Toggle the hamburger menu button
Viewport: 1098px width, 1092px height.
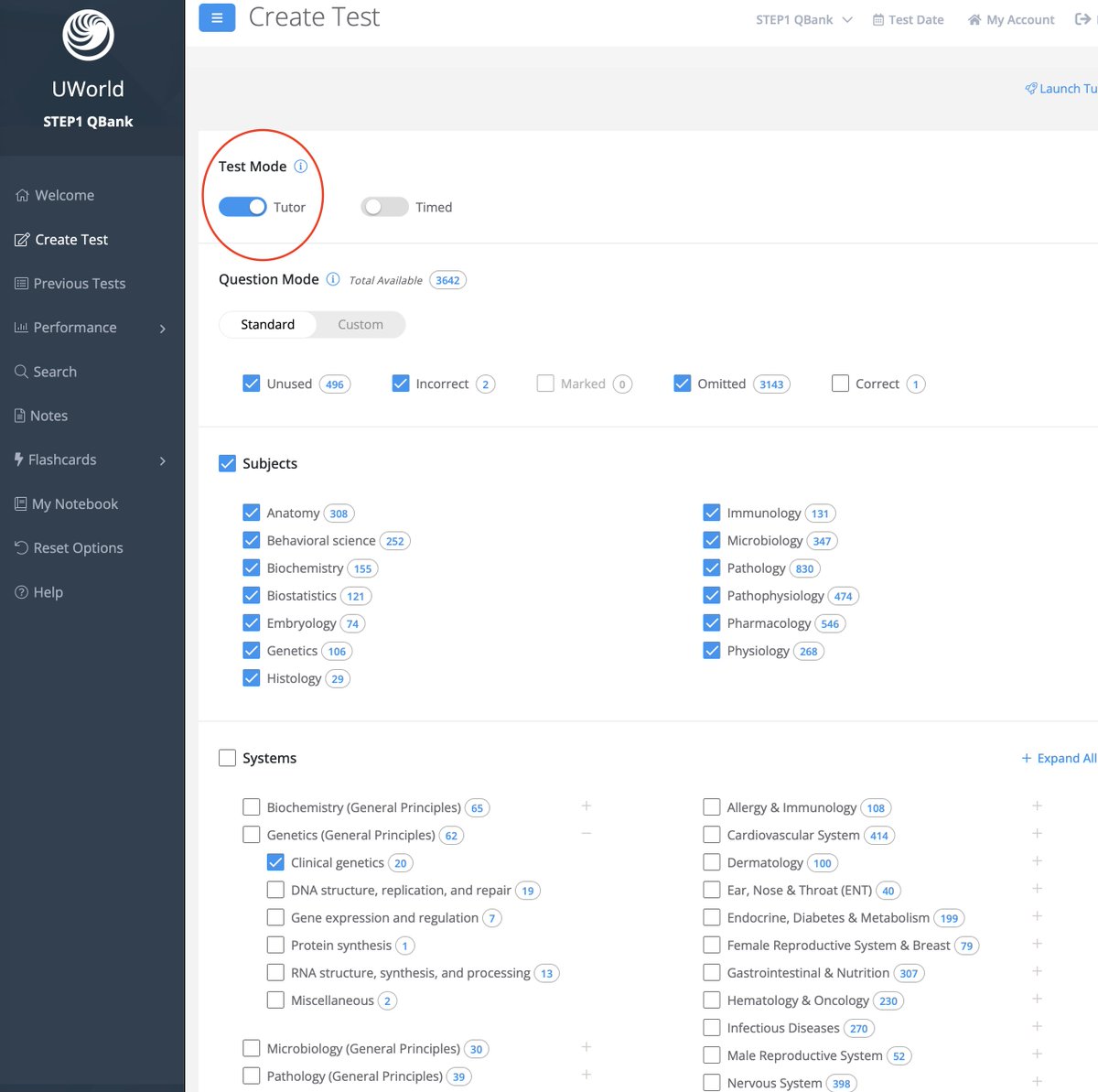coord(217,17)
